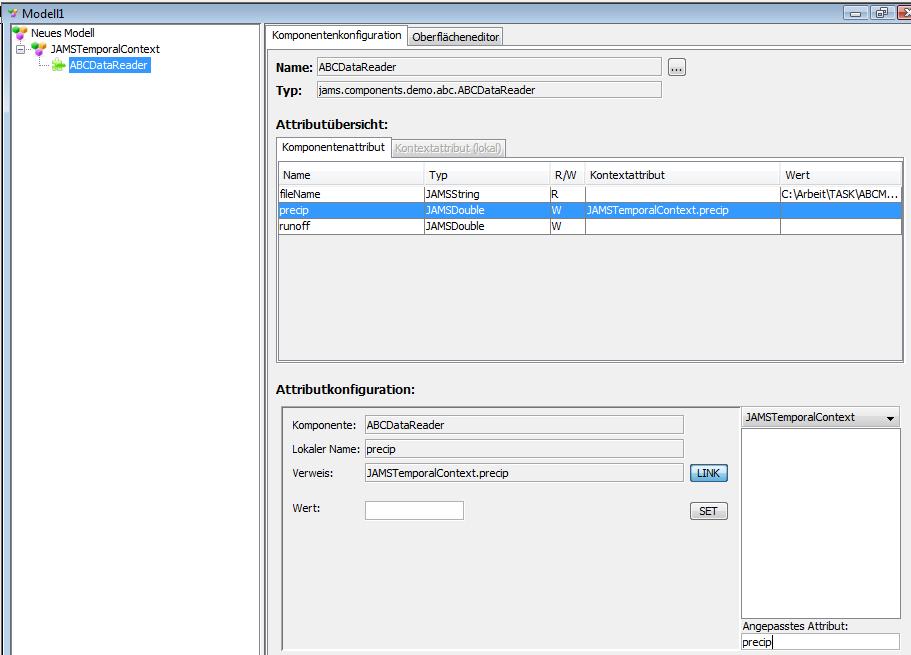Switch to the Oberflächeneditor tab
This screenshot has width=911, height=655.
tap(456, 37)
